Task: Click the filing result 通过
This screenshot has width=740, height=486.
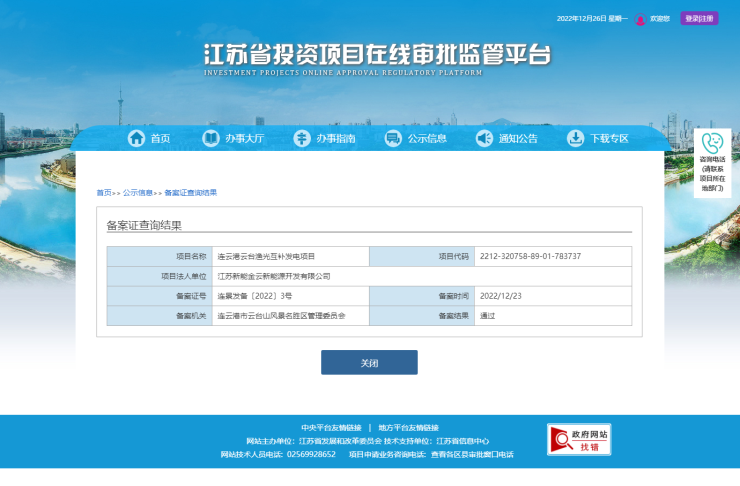Action: click(x=488, y=316)
